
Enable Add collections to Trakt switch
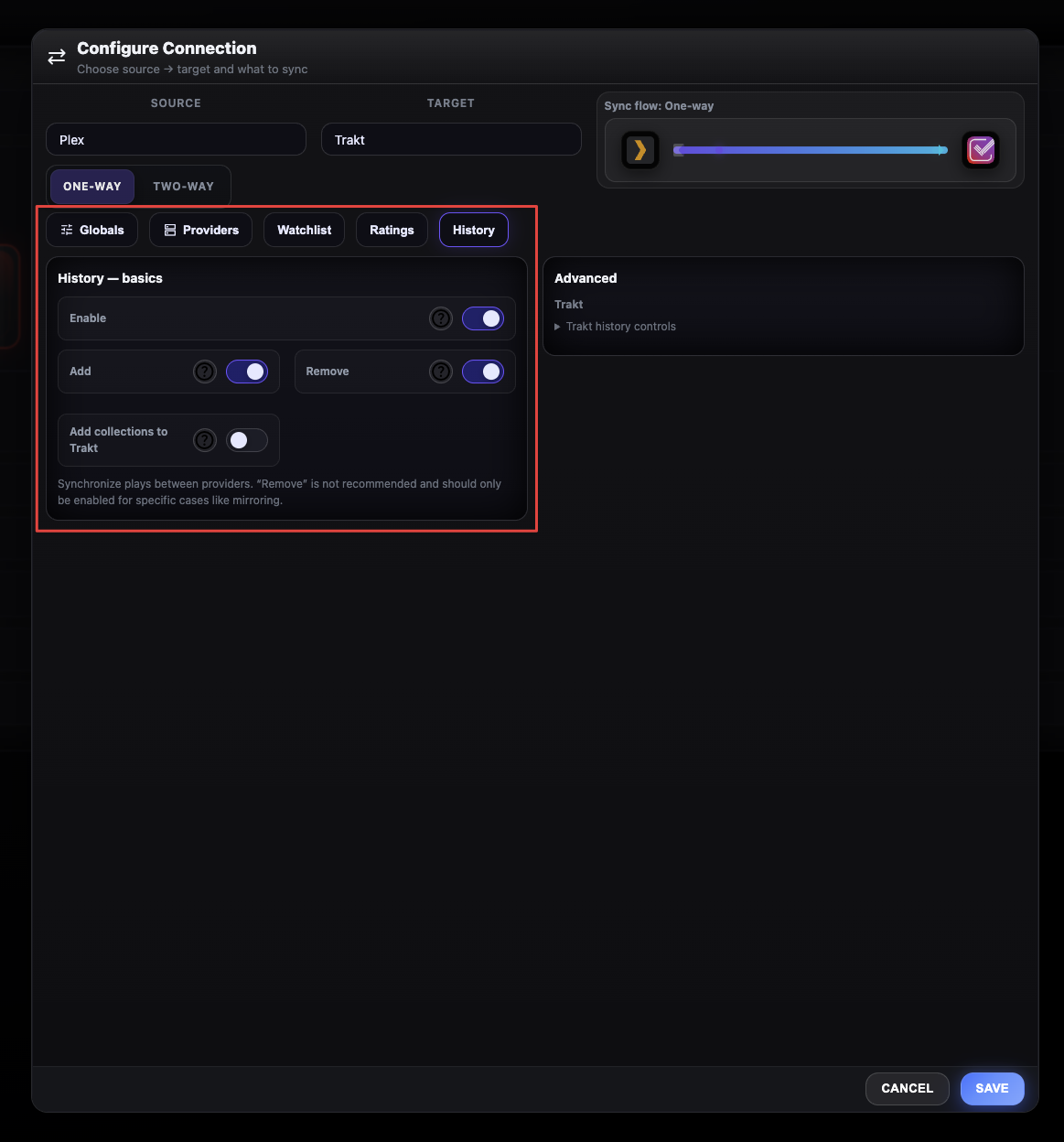coord(247,440)
